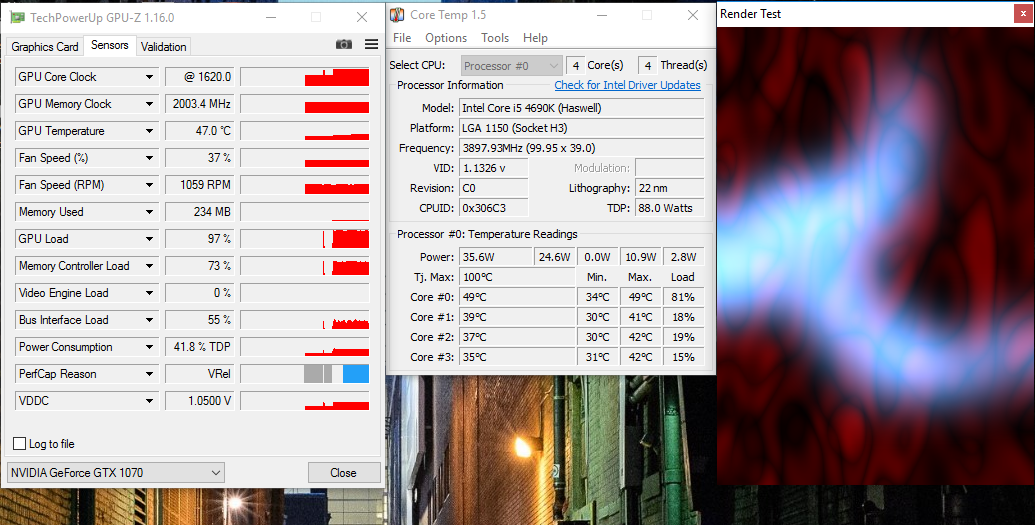Screen dimensions: 1035x525
Task: Click the GPU Temperature history graph
Action: tap(305, 131)
